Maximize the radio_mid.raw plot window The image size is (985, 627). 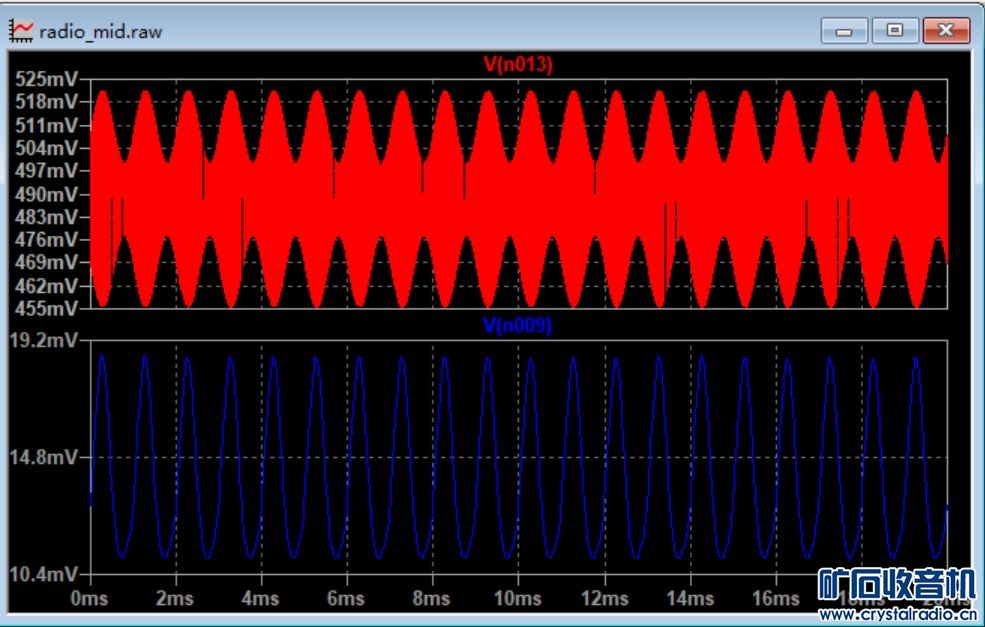coord(895,31)
